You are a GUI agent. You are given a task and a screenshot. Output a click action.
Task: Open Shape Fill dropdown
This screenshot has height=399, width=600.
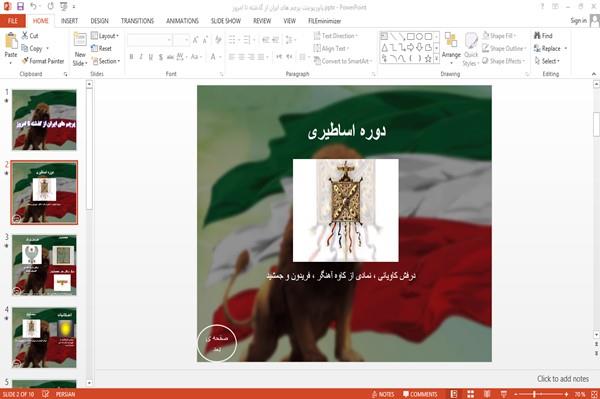pos(499,36)
